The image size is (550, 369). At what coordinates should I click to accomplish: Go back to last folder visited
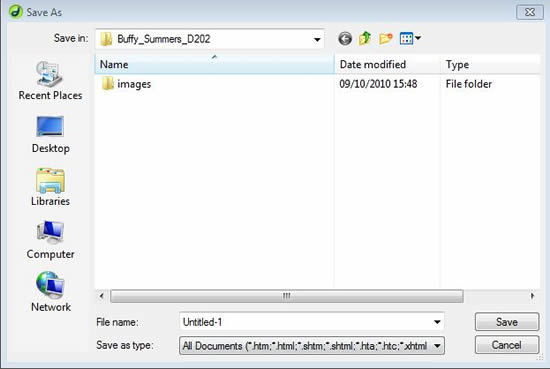345,39
